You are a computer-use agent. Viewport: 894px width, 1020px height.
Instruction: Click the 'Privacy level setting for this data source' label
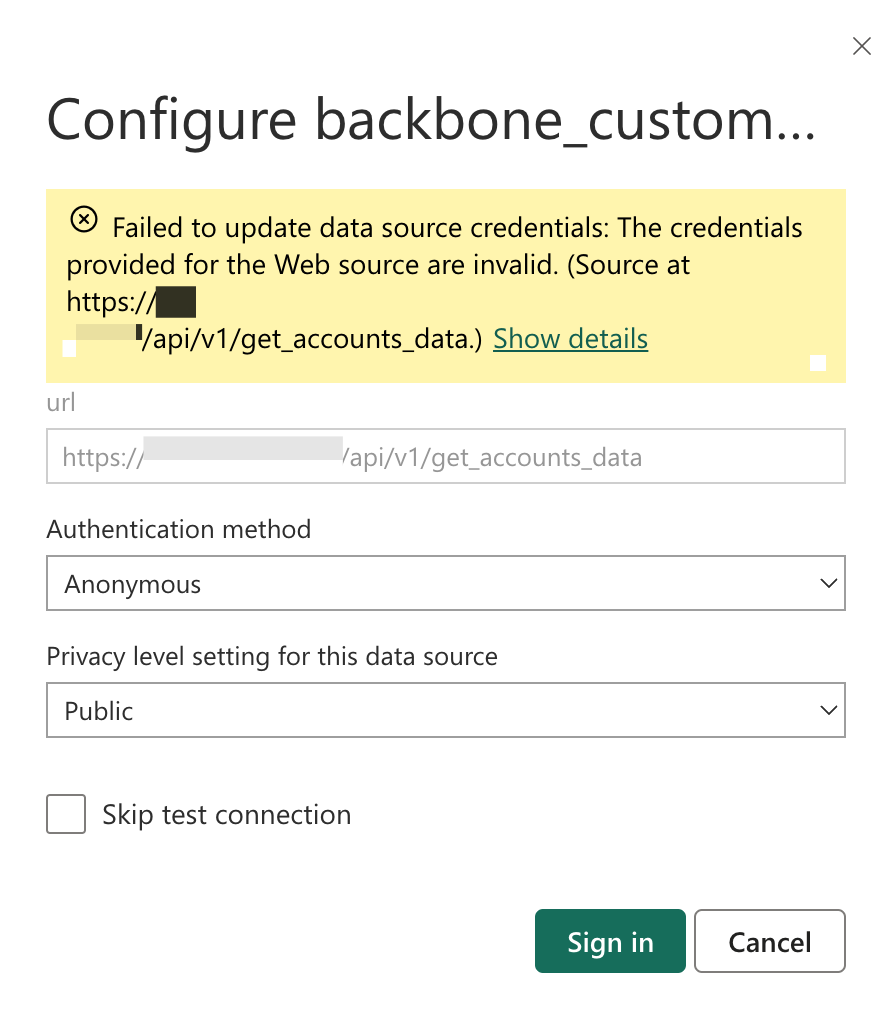pos(272,656)
